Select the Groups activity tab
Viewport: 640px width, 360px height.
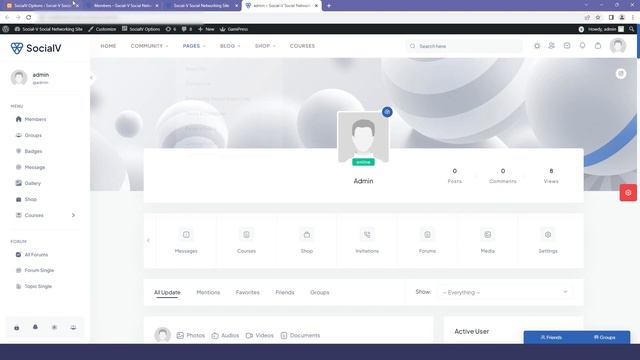(x=320, y=293)
